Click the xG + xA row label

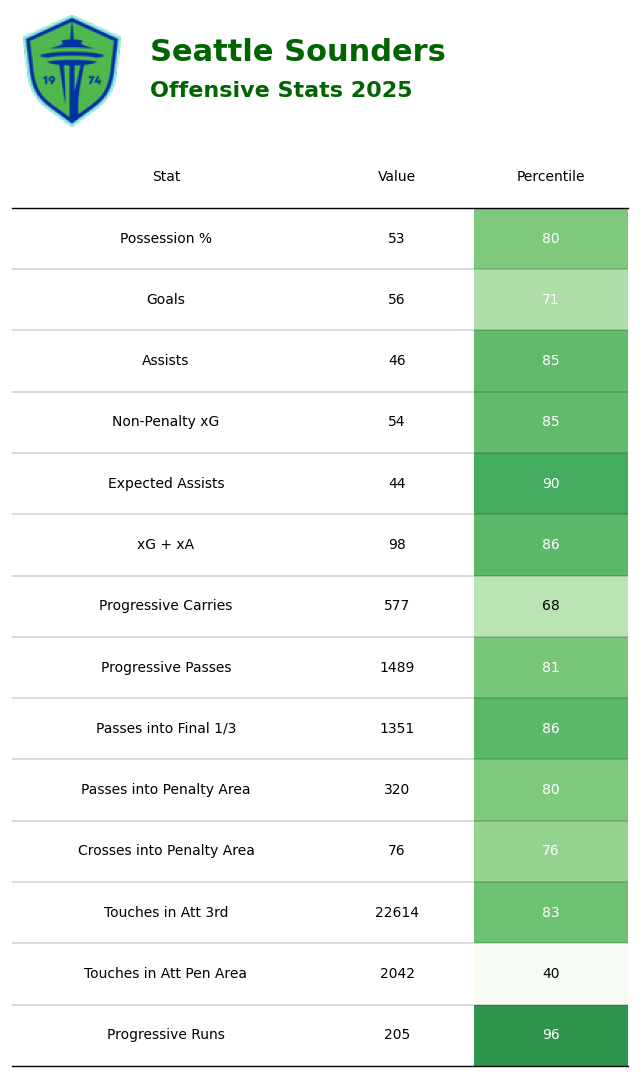[x=166, y=545]
